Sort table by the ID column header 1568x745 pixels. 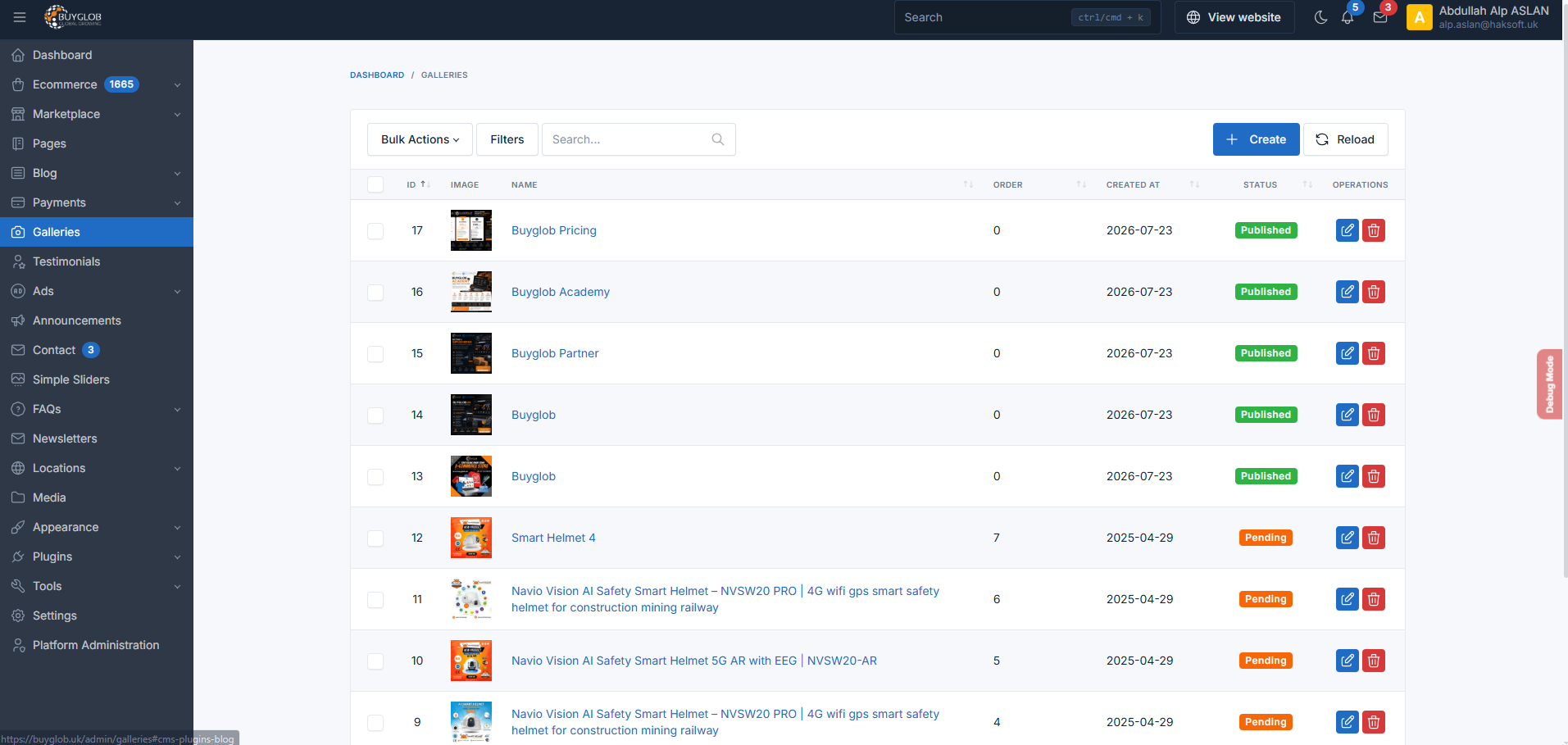click(418, 184)
